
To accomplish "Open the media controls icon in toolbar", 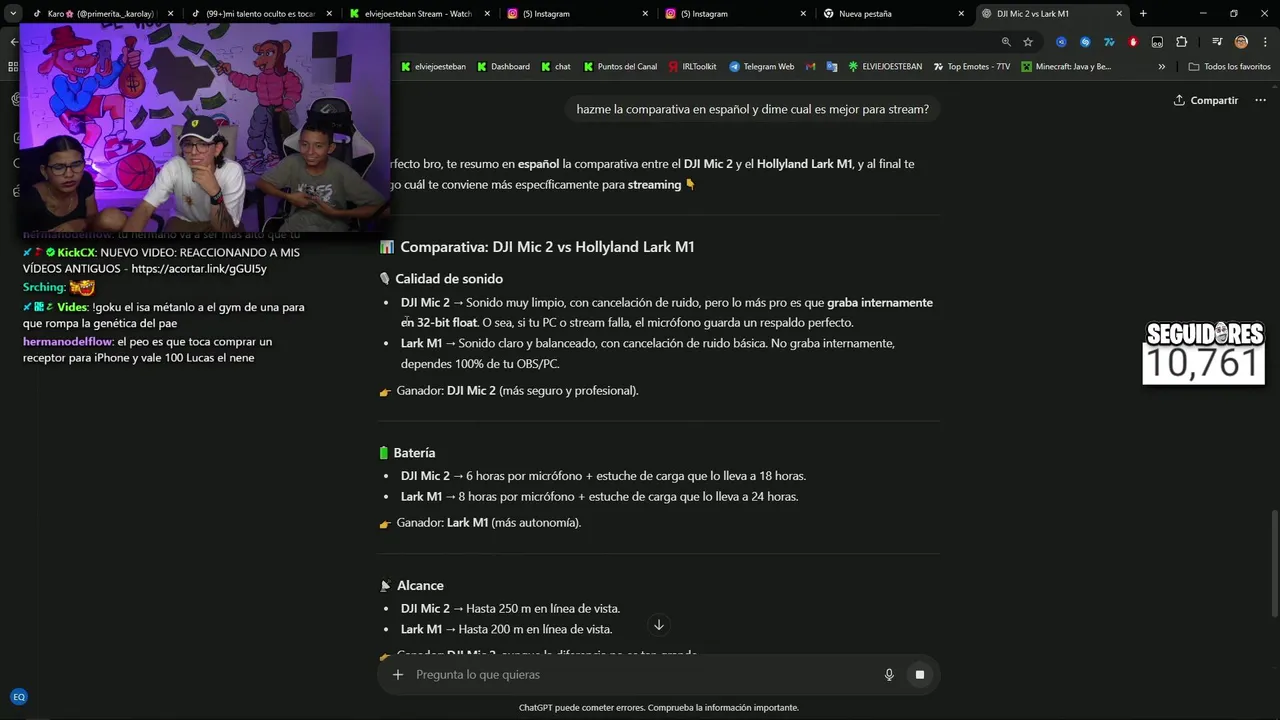I will pyautogui.click(x=1217, y=42).
